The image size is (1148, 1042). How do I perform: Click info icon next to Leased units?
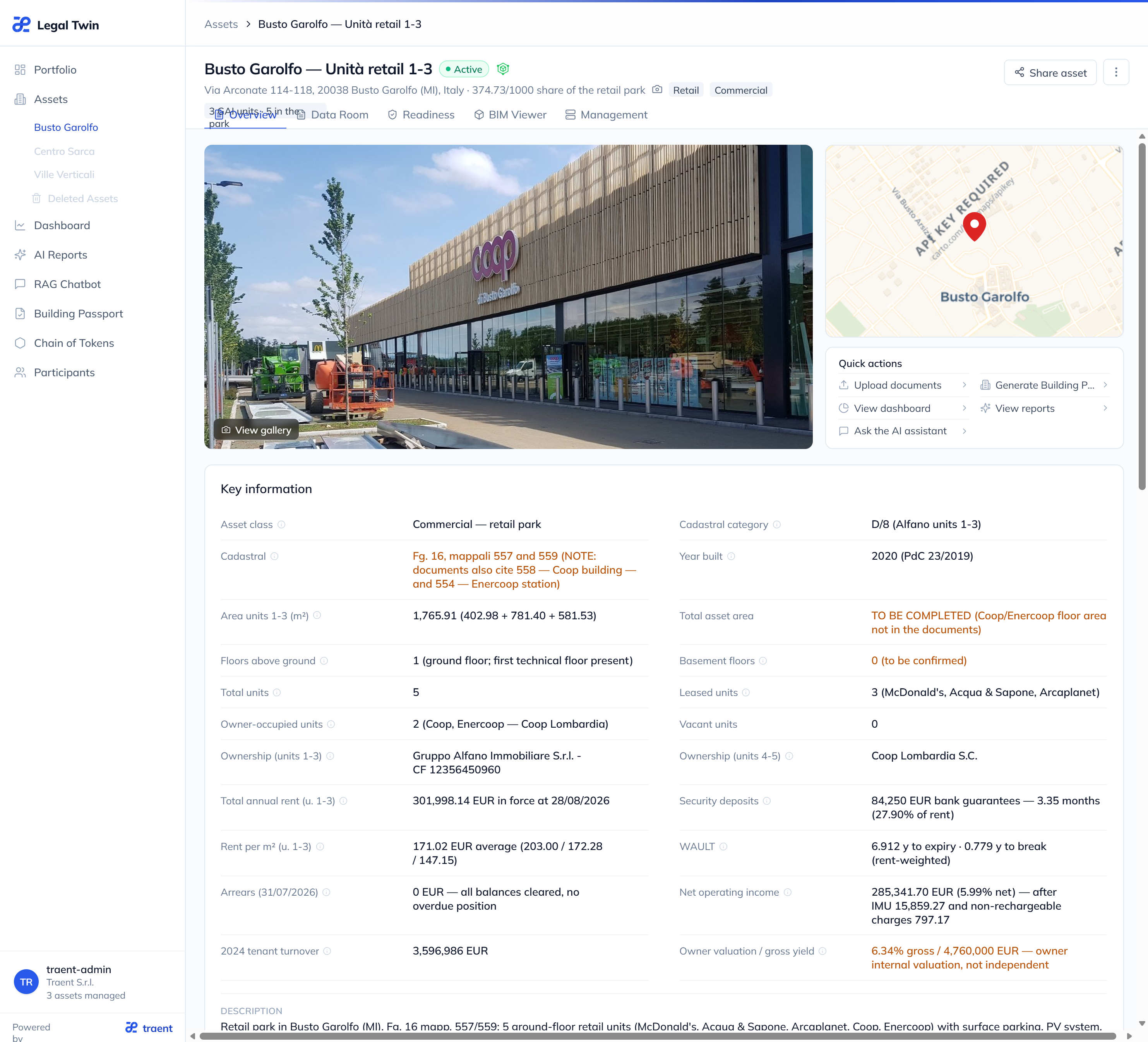pyautogui.click(x=746, y=692)
